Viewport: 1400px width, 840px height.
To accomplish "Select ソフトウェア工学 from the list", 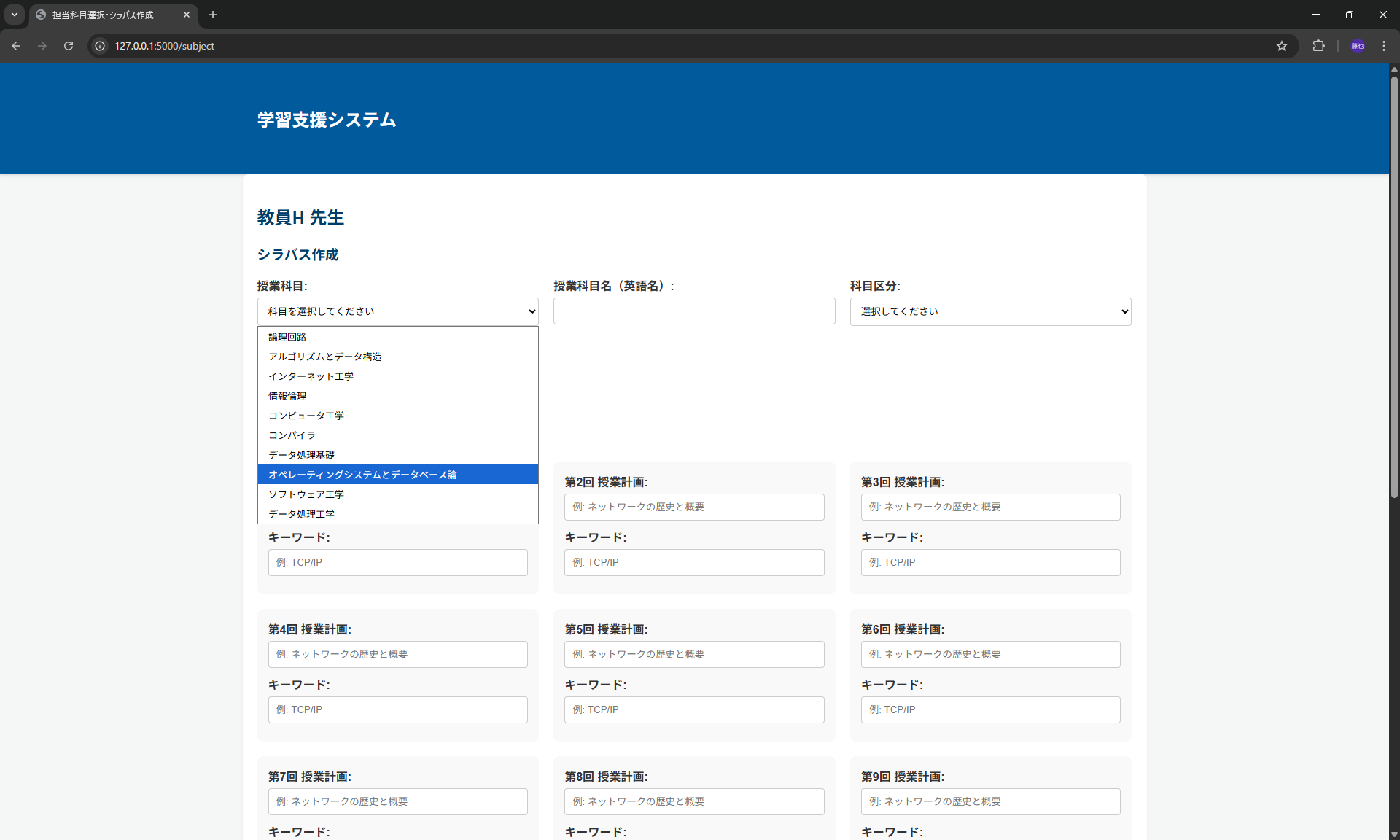I will click(x=306, y=494).
